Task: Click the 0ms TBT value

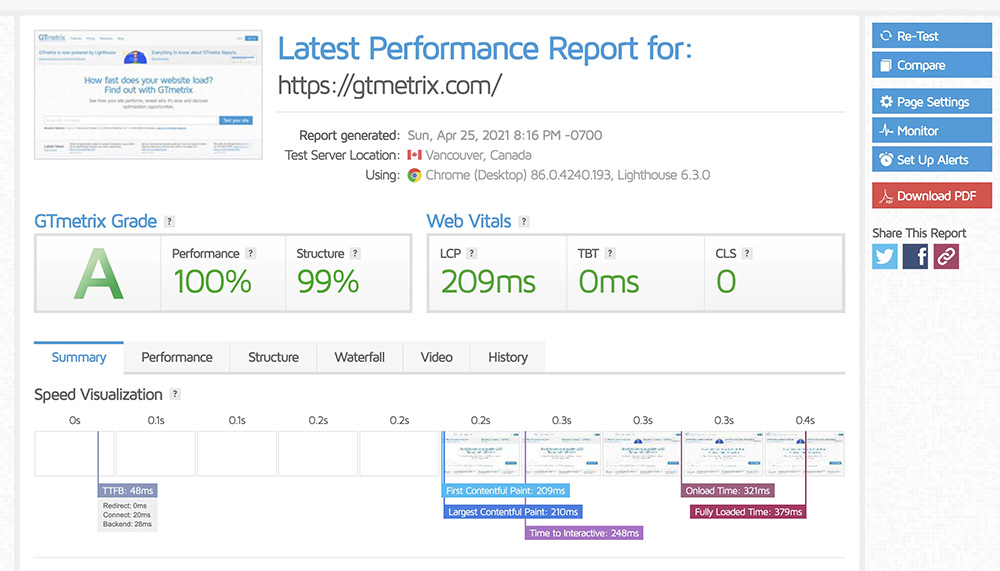Action: pos(608,281)
